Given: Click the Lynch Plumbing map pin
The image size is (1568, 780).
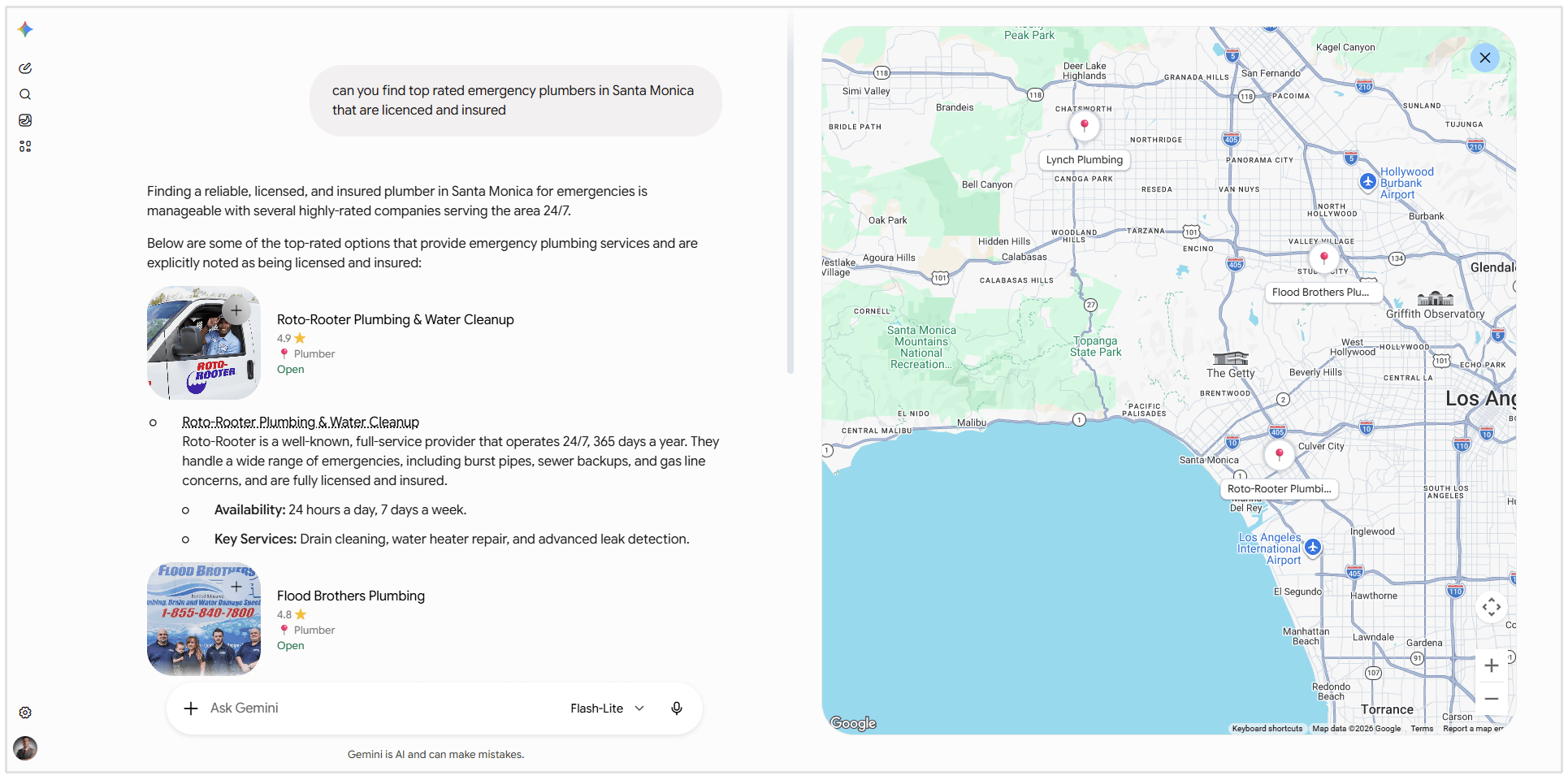Looking at the screenshot, I should (1085, 126).
